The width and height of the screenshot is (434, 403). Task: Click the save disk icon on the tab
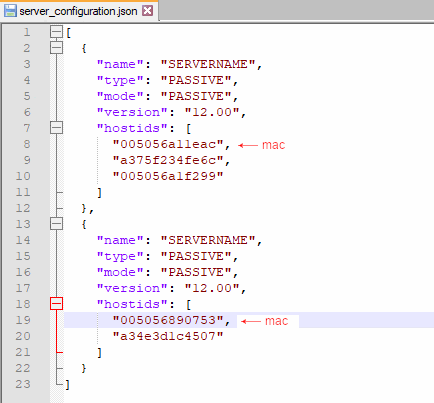pos(10,11)
